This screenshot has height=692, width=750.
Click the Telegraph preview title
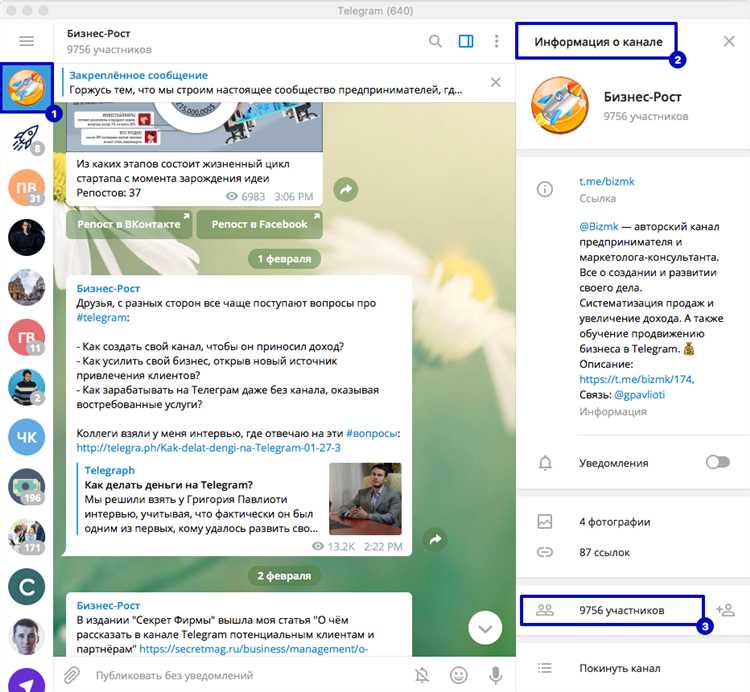pyautogui.click(x=168, y=485)
